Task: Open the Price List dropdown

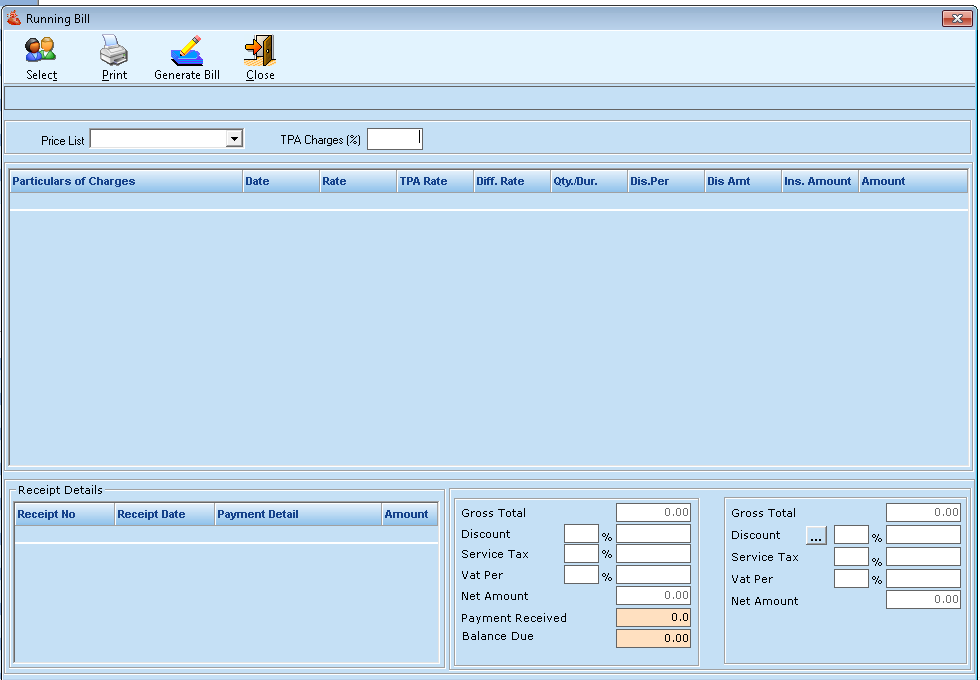Action: pos(234,139)
